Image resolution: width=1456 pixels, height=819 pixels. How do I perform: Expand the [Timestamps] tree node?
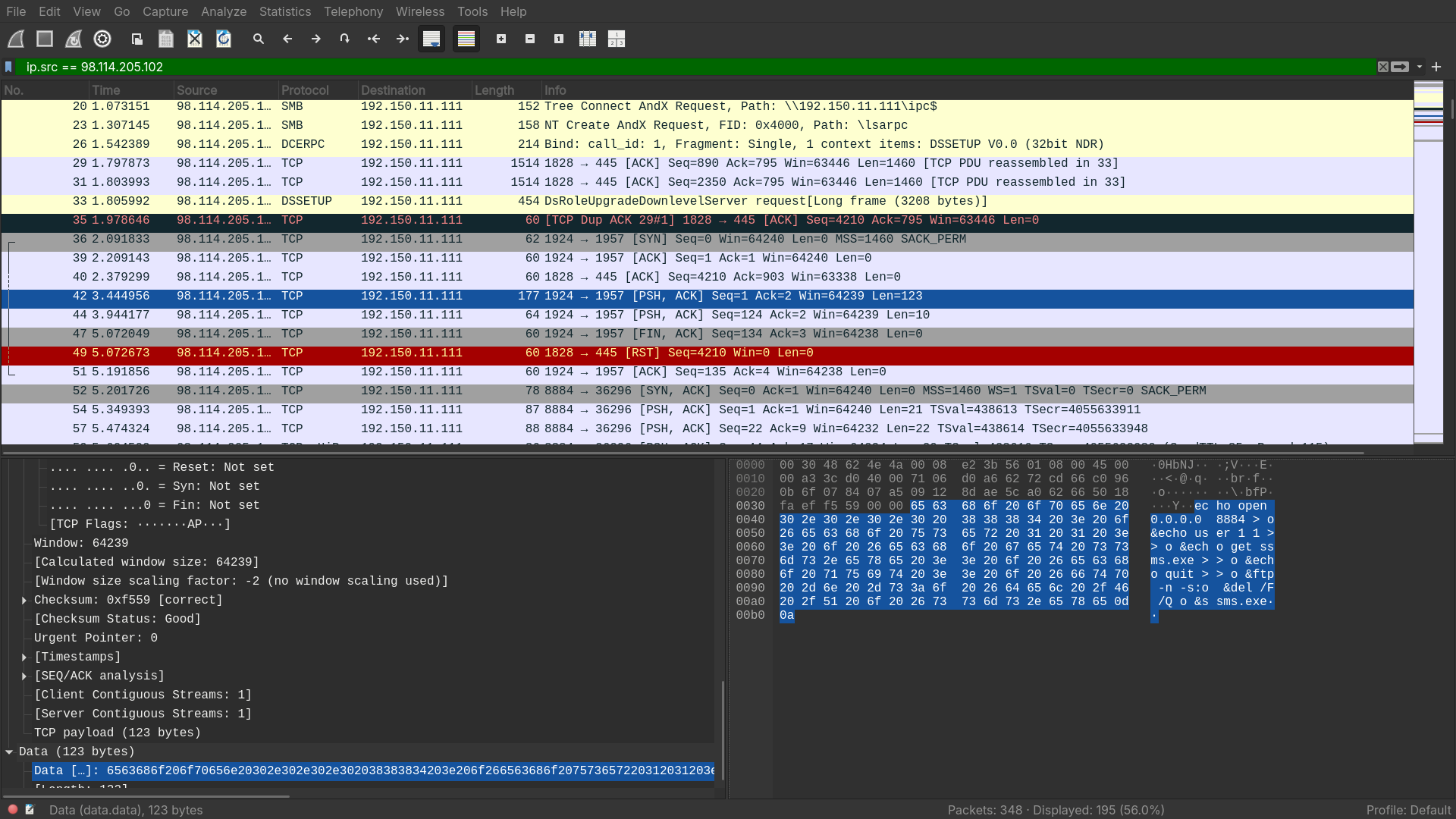coord(24,657)
